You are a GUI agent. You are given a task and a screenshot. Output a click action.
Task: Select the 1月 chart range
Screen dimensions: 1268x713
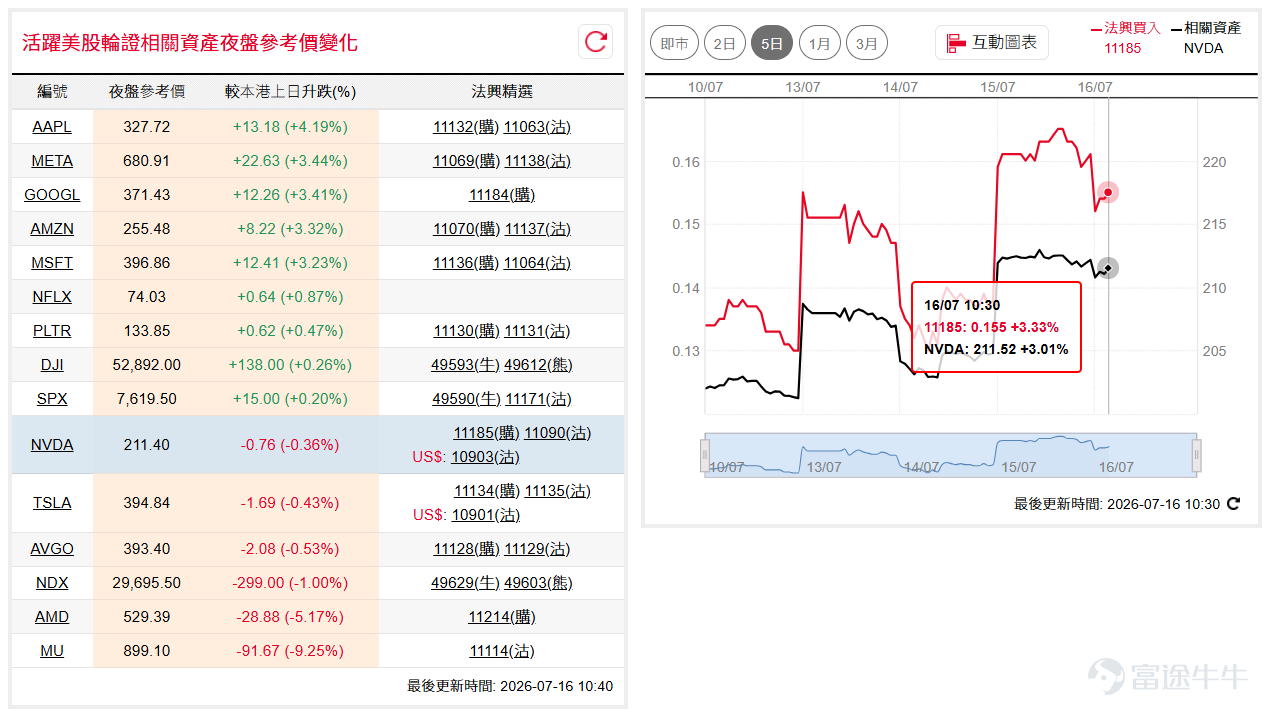(820, 43)
